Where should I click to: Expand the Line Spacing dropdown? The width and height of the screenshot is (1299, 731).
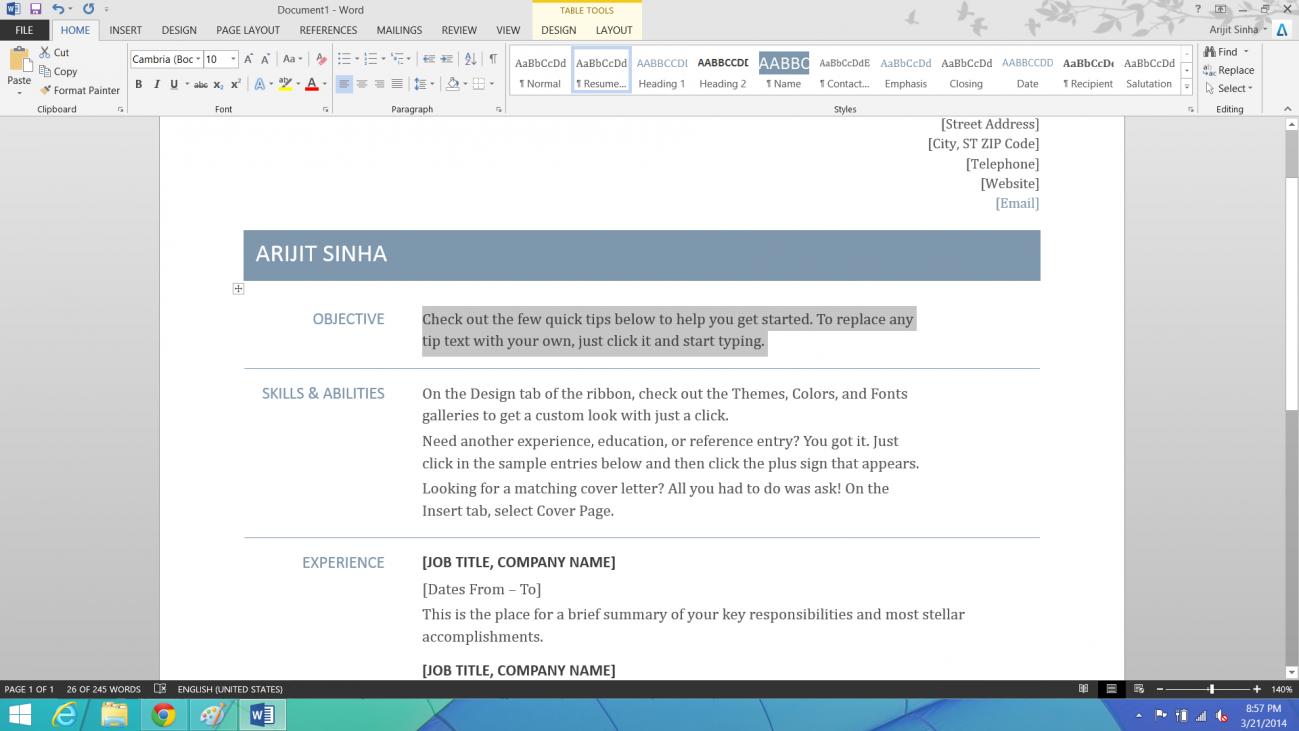(x=432, y=84)
